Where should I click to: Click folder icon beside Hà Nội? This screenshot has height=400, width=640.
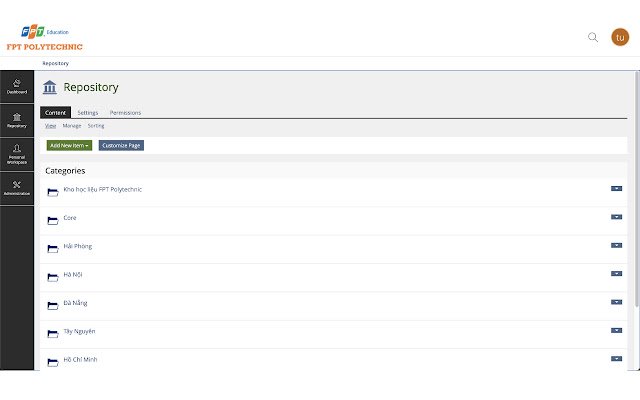53,277
